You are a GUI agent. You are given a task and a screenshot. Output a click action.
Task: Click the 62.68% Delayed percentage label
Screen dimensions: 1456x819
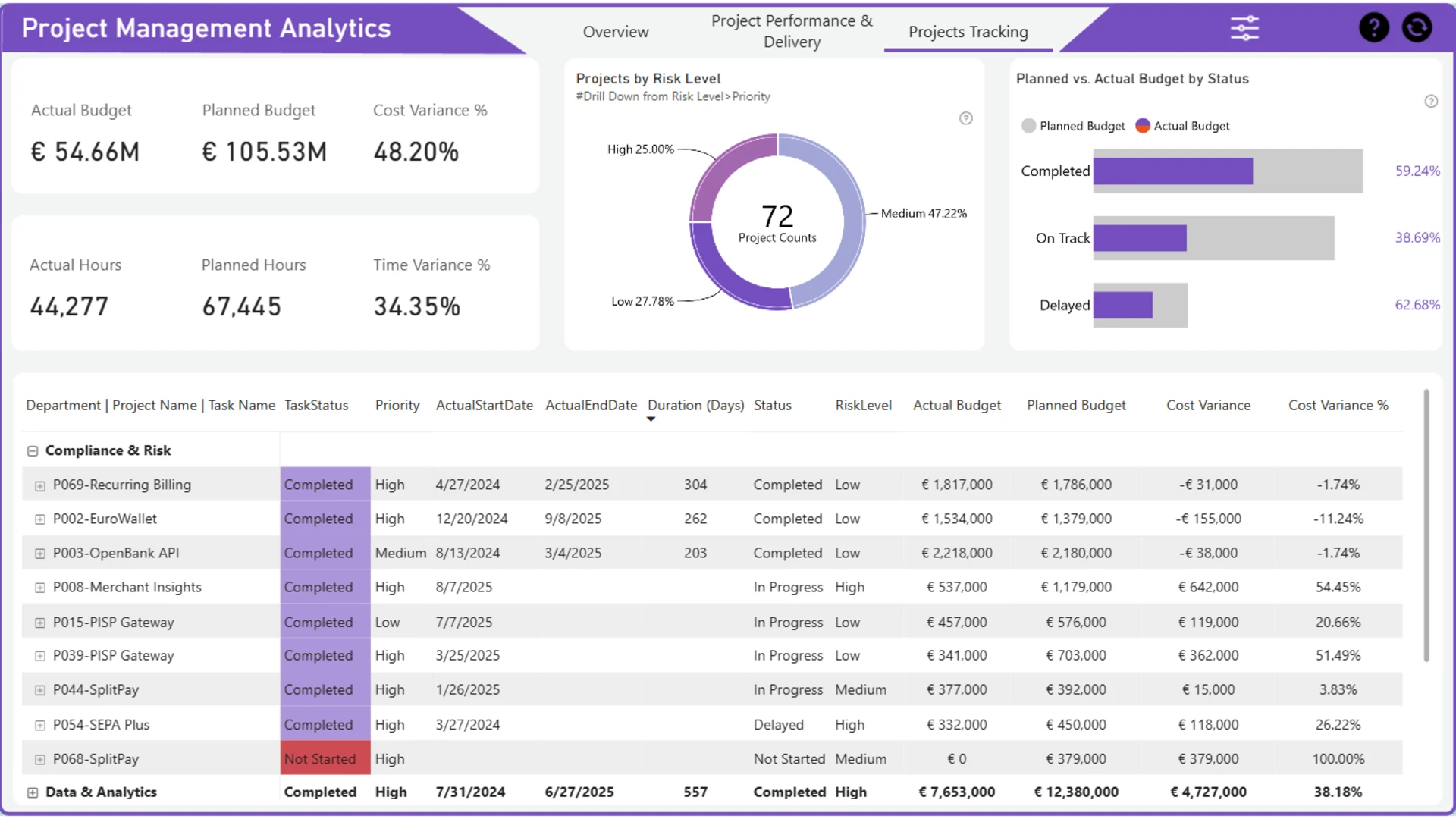[x=1417, y=305]
